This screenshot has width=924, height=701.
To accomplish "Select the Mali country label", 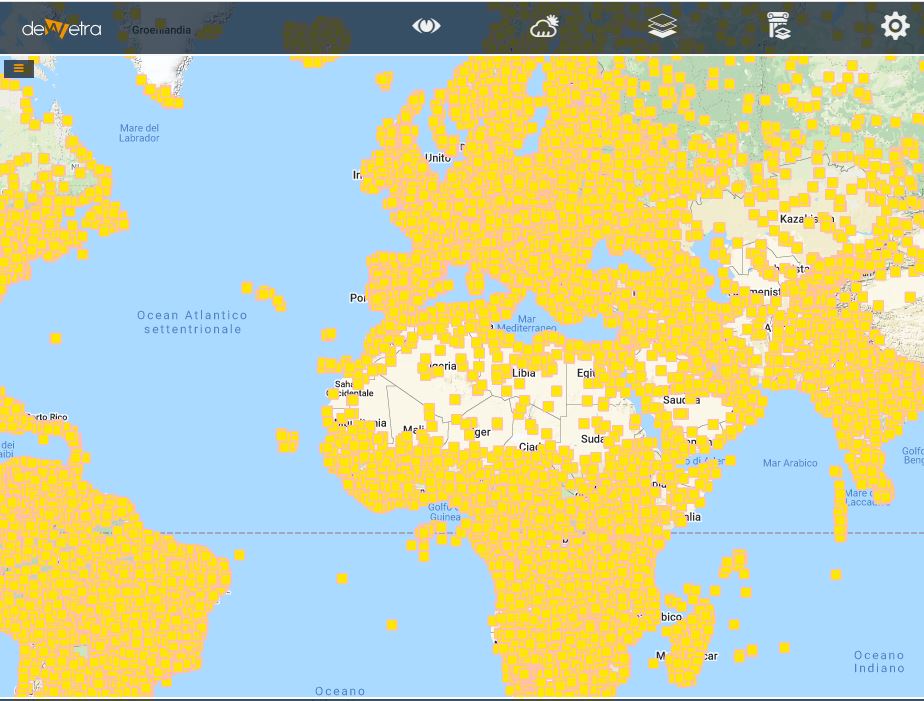I will 413,431.
